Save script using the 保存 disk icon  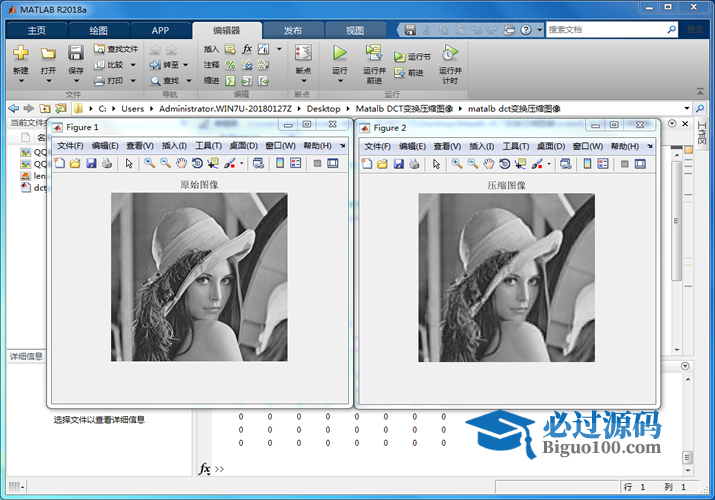pyautogui.click(x=76, y=53)
